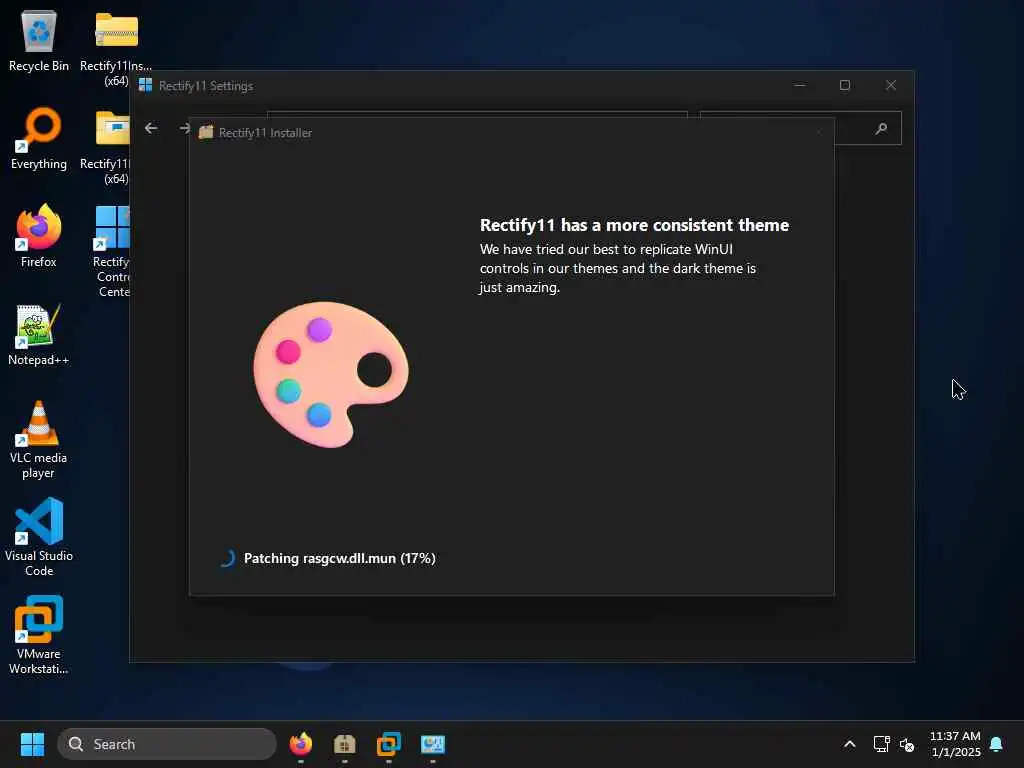Image resolution: width=1024 pixels, height=768 pixels.
Task: Click the taskbar Search box
Action: [167, 744]
